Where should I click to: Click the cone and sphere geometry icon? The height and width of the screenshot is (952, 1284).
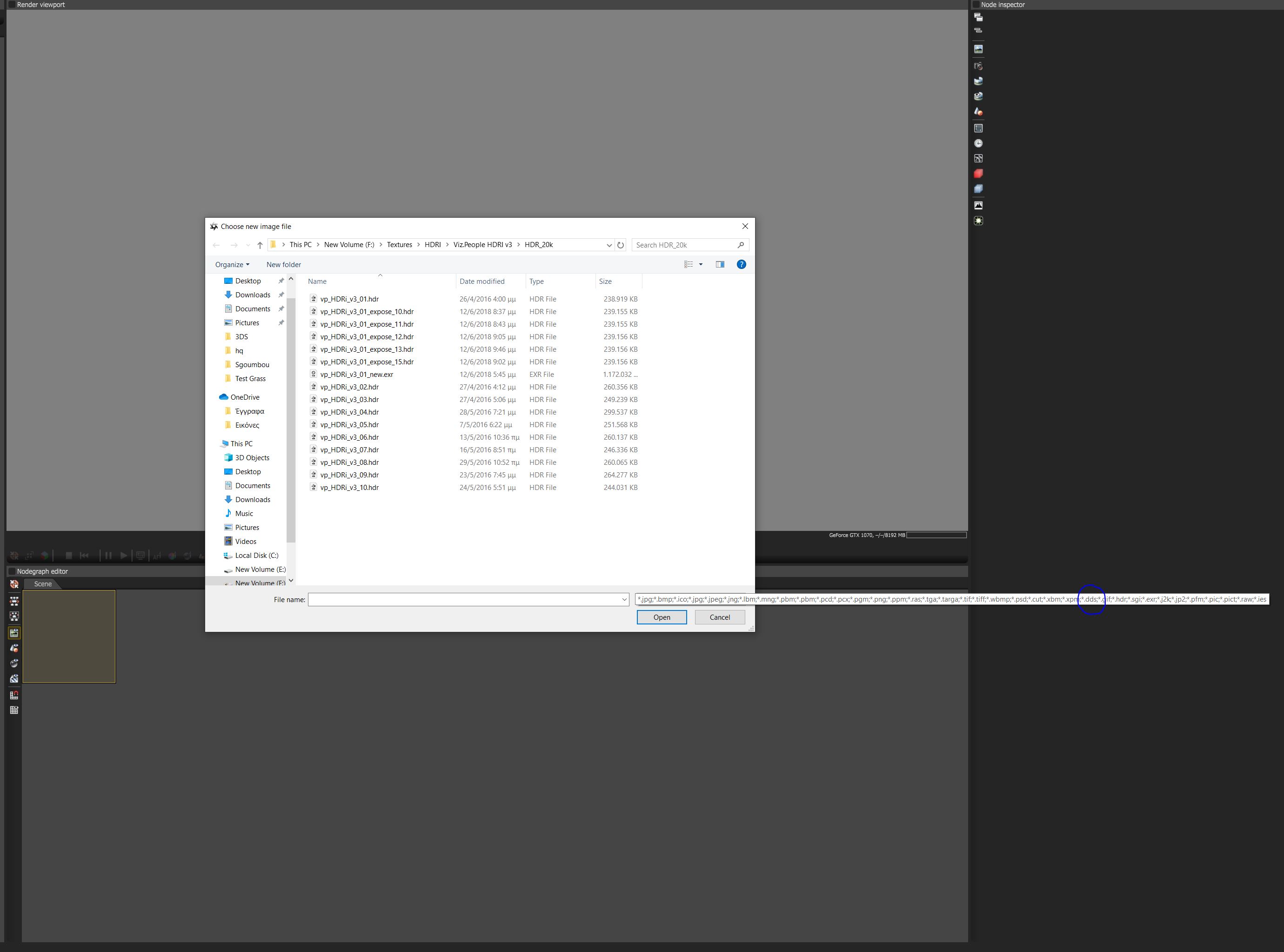tap(978, 112)
